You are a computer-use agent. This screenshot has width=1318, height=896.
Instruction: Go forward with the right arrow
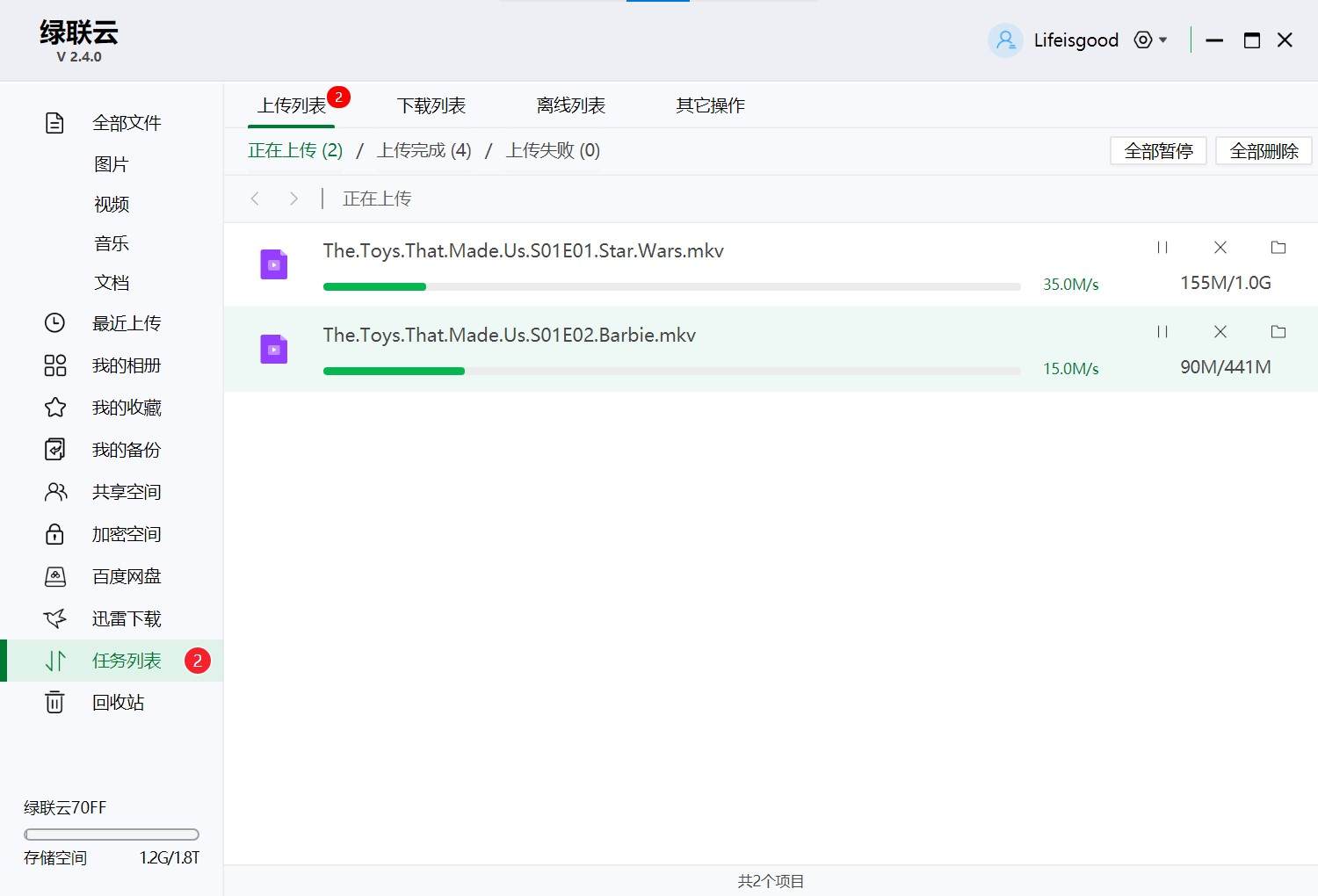tap(293, 199)
